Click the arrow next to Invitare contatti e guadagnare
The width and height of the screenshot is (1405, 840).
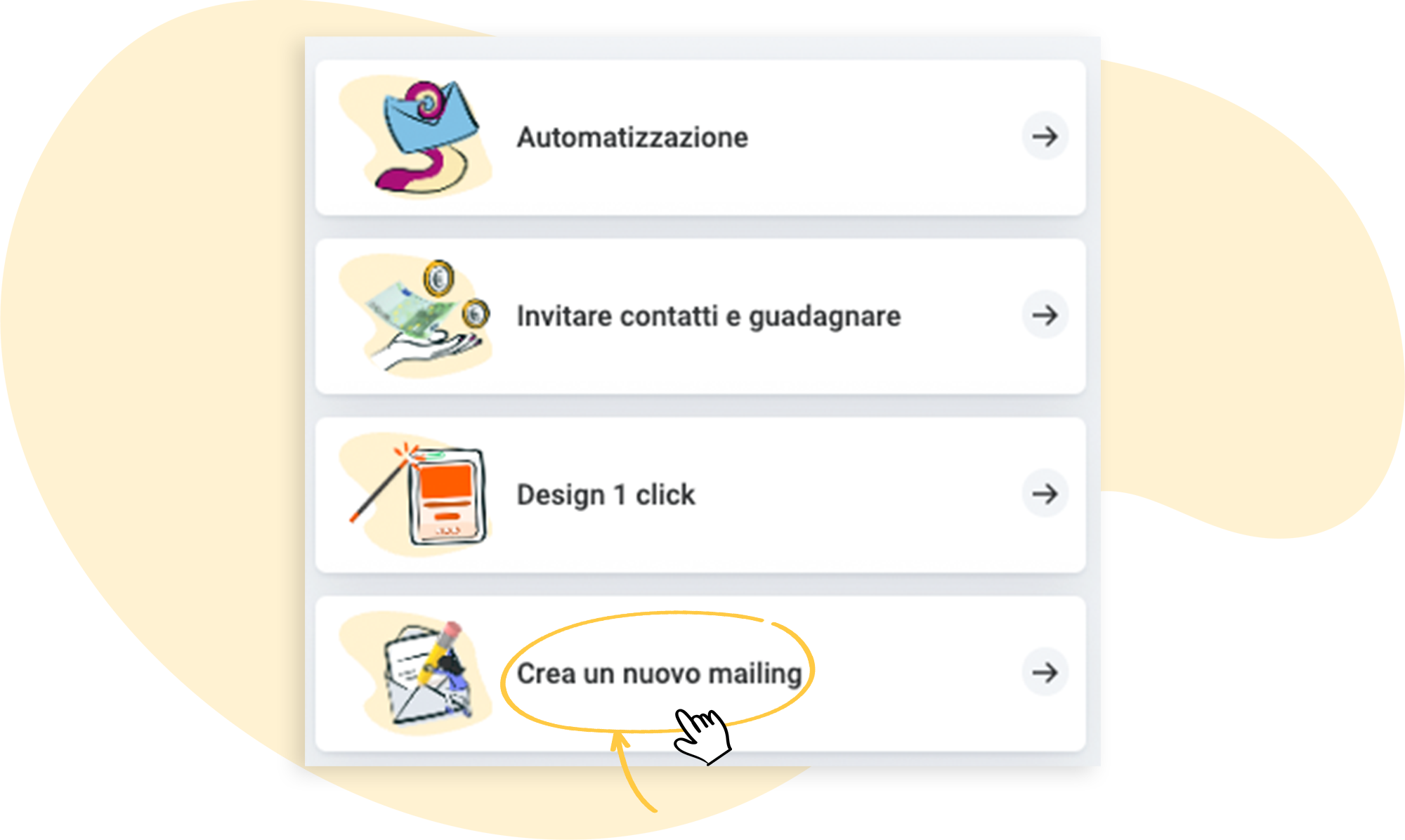[x=1045, y=315]
